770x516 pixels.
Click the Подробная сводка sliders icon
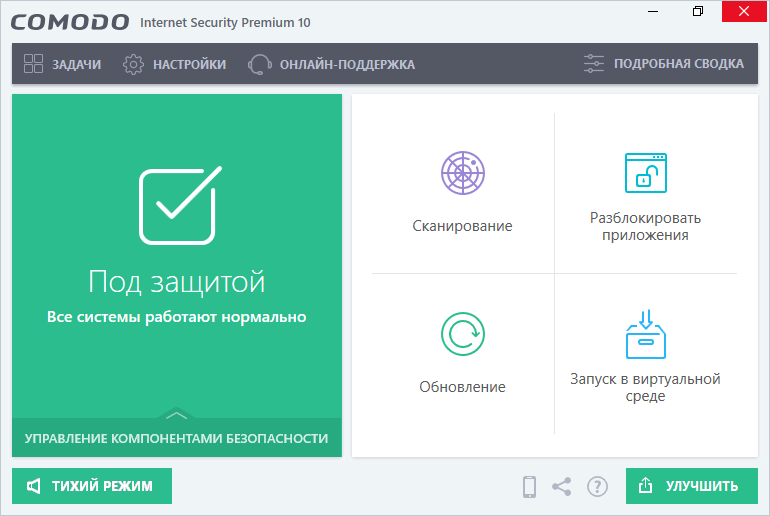594,64
